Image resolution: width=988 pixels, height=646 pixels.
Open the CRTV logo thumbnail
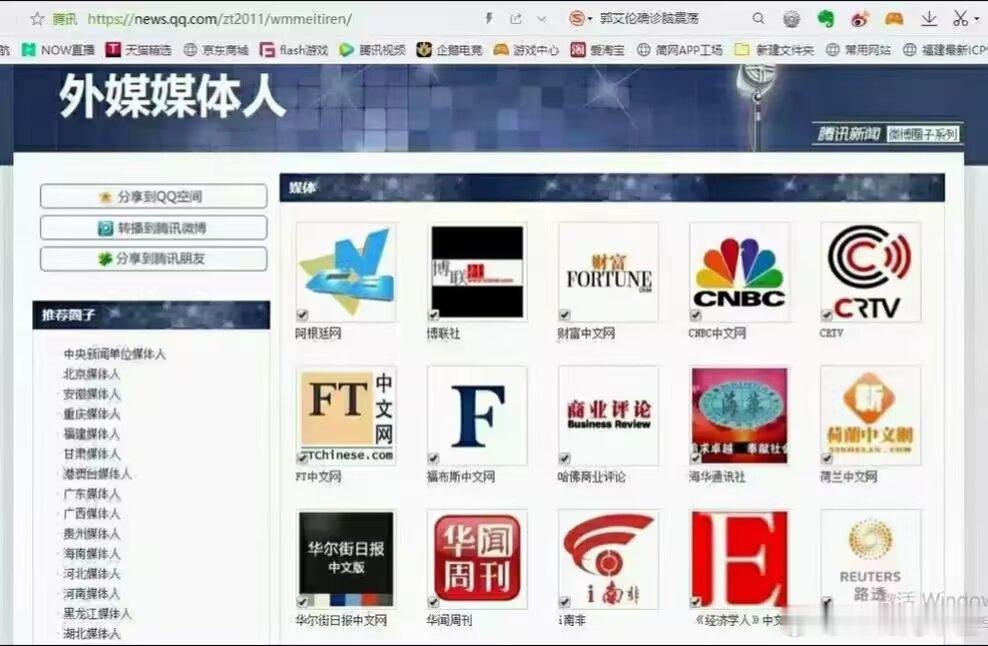871,272
